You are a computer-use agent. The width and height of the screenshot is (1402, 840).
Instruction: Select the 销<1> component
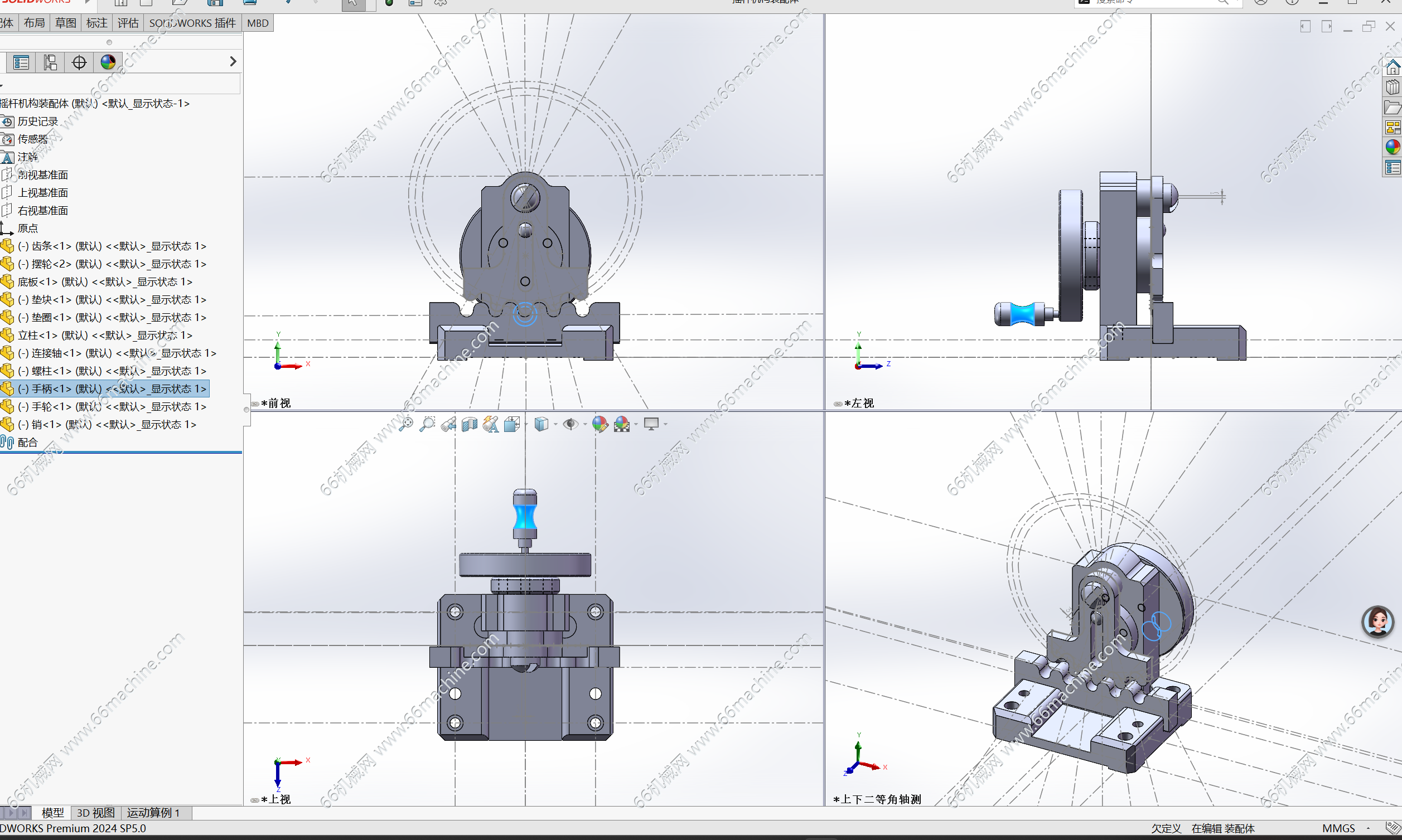pyautogui.click(x=107, y=425)
